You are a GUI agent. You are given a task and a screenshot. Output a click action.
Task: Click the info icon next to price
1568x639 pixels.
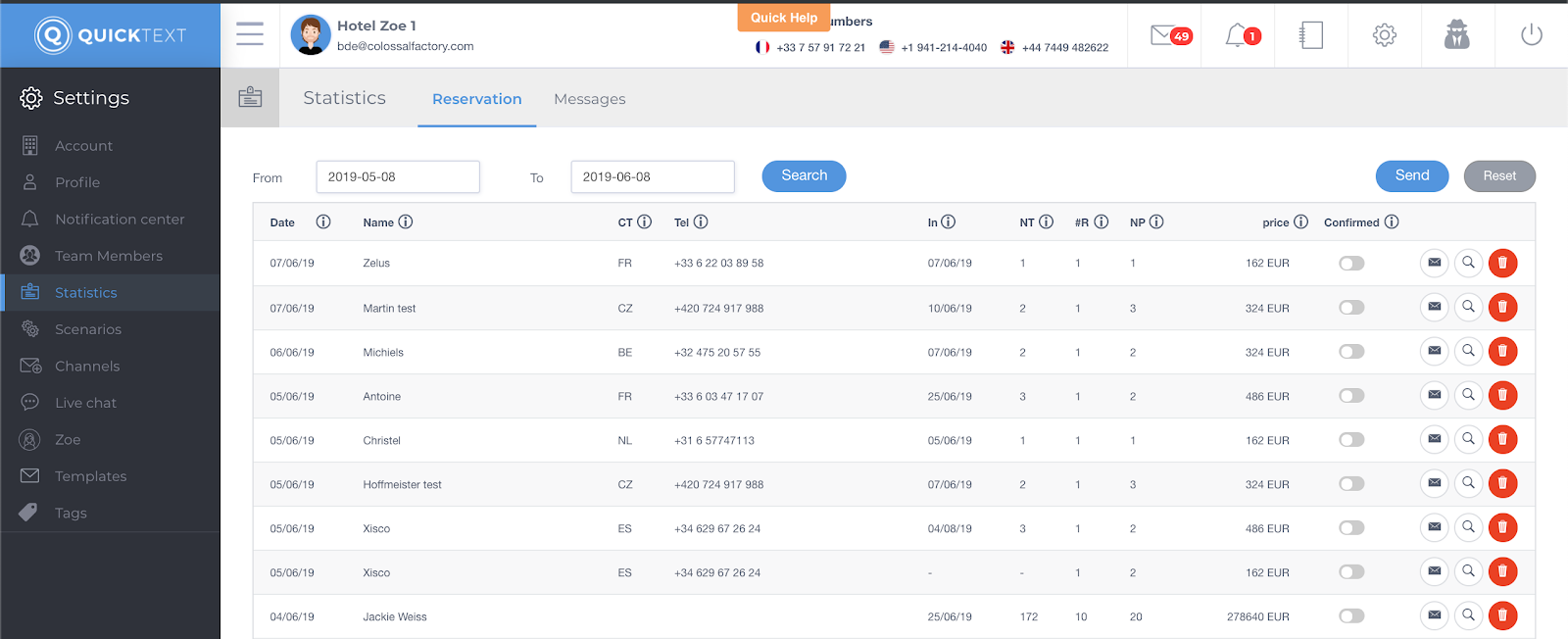click(1301, 222)
